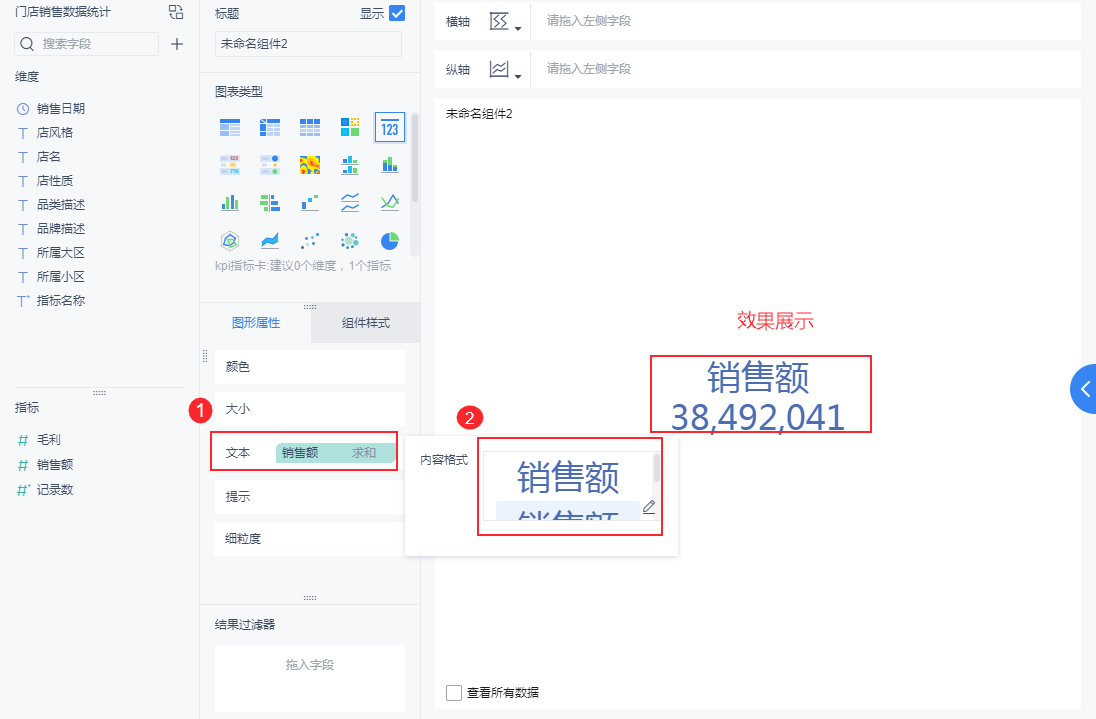Check the 查看所有数据 checkbox
This screenshot has width=1096, height=719.
coord(454,692)
